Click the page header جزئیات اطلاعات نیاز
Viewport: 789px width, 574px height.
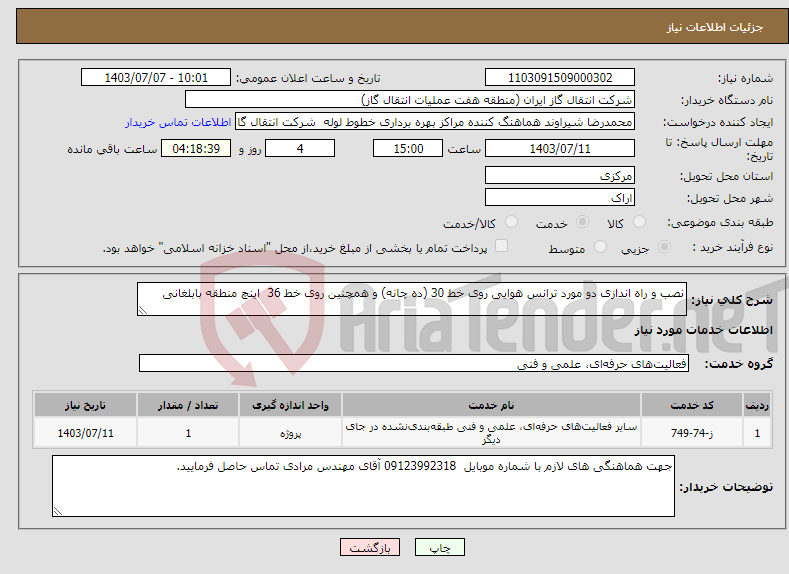[x=715, y=27]
